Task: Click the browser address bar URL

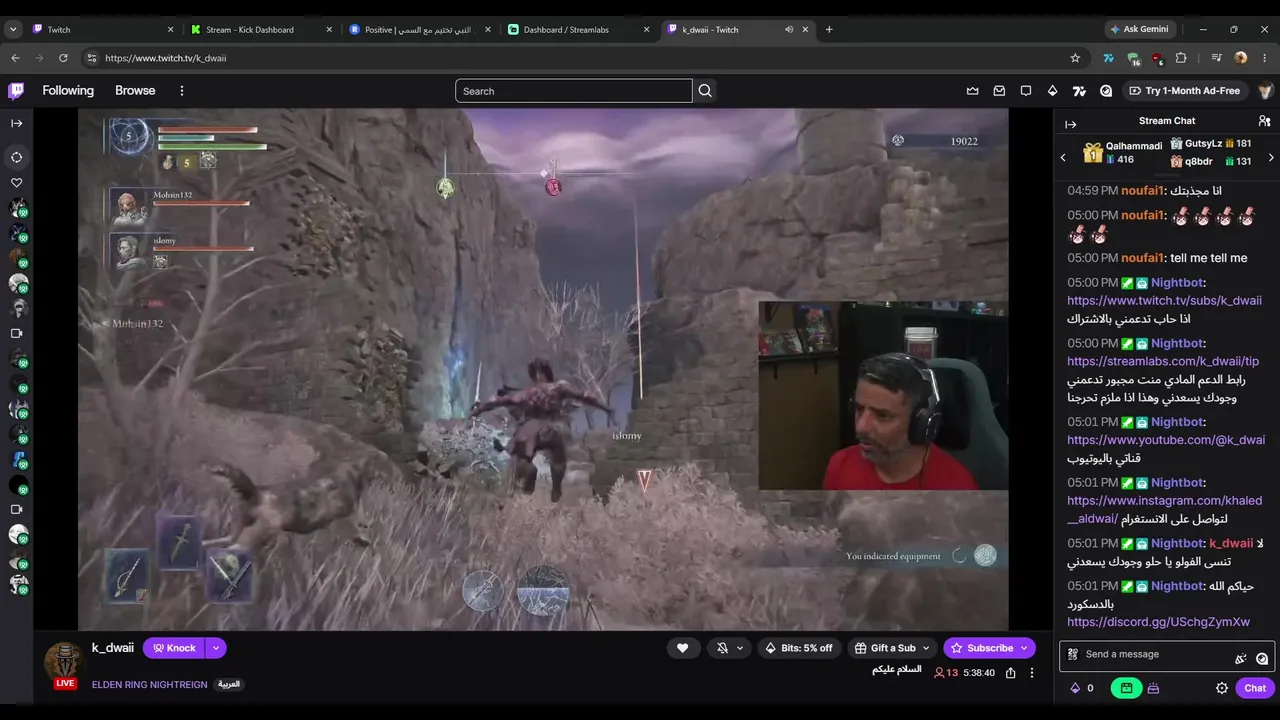Action: [166, 58]
